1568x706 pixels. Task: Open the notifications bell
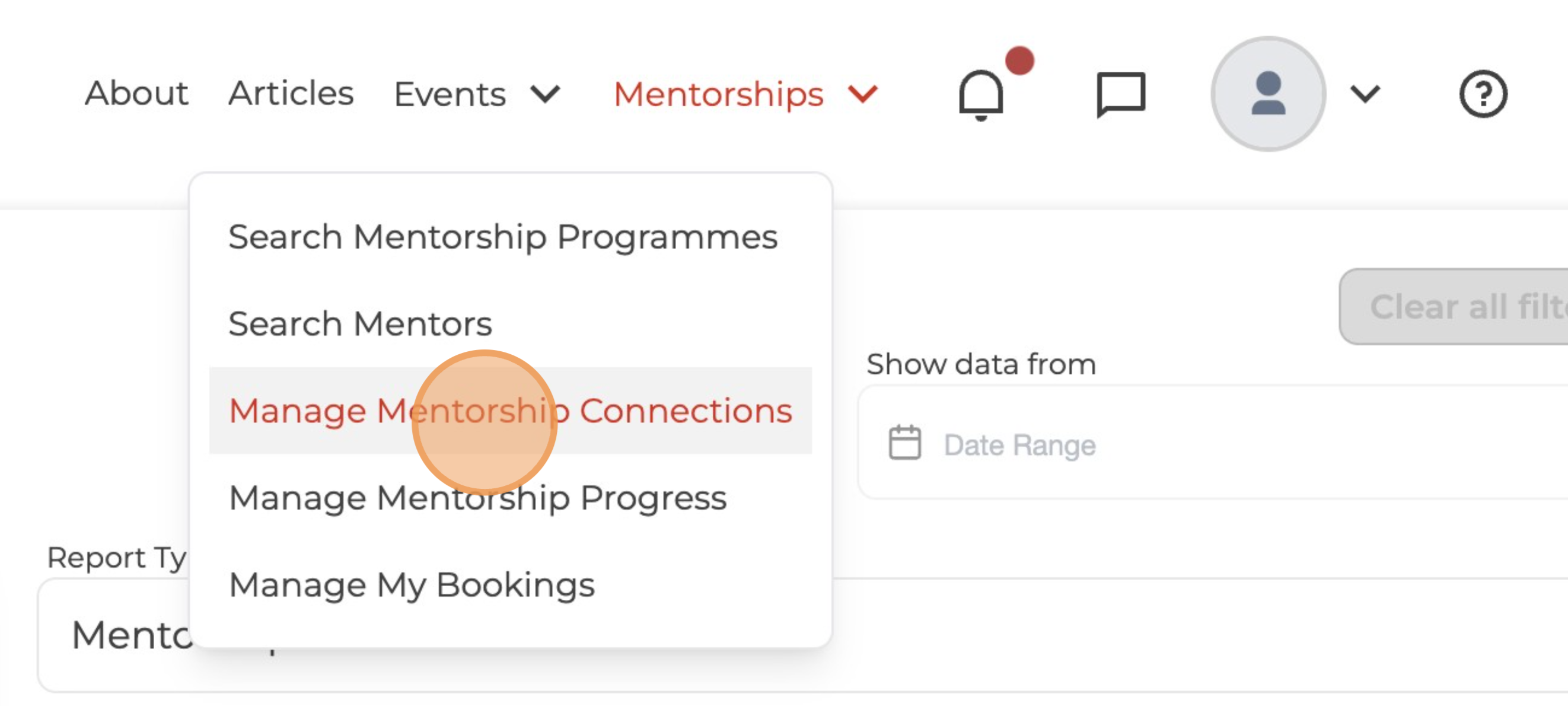pyautogui.click(x=980, y=94)
